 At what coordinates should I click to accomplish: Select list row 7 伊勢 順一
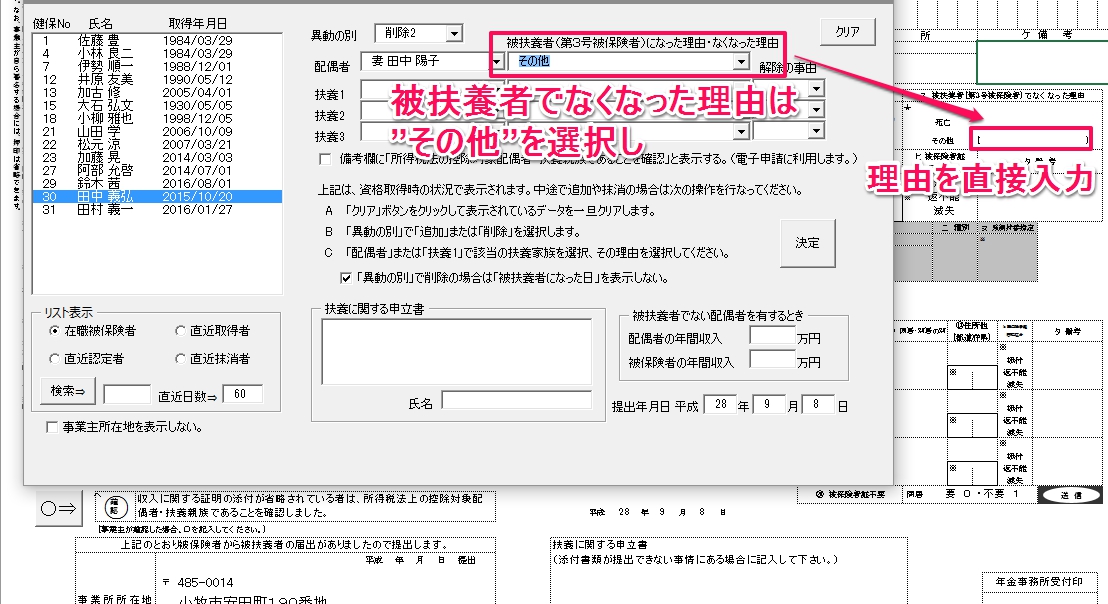(157, 66)
